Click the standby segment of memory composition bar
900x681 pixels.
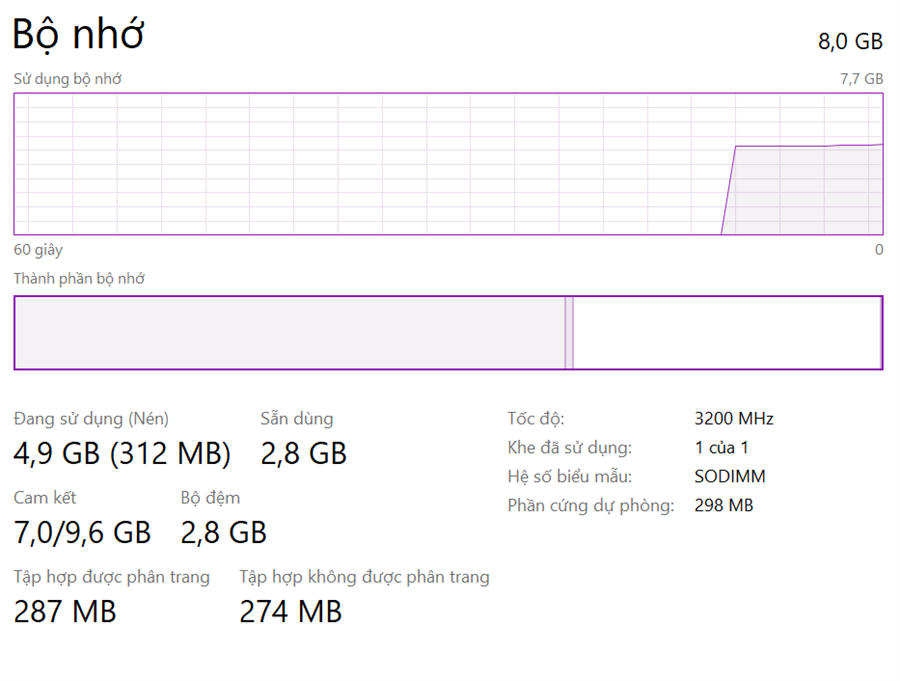pos(726,333)
